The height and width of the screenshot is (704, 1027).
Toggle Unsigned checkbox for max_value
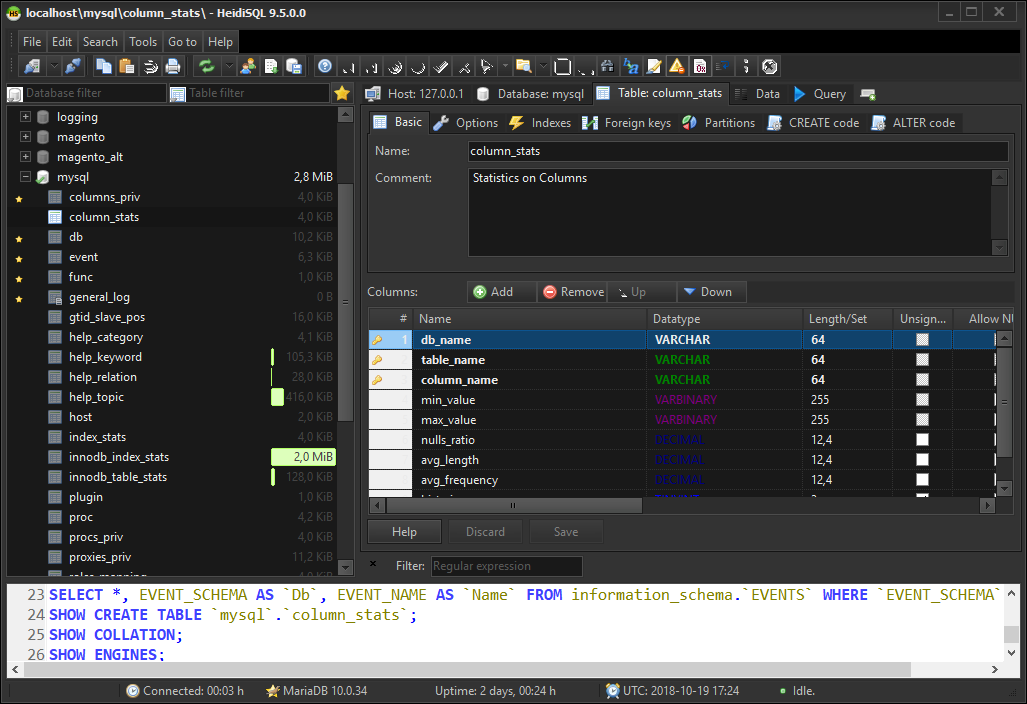coord(922,420)
